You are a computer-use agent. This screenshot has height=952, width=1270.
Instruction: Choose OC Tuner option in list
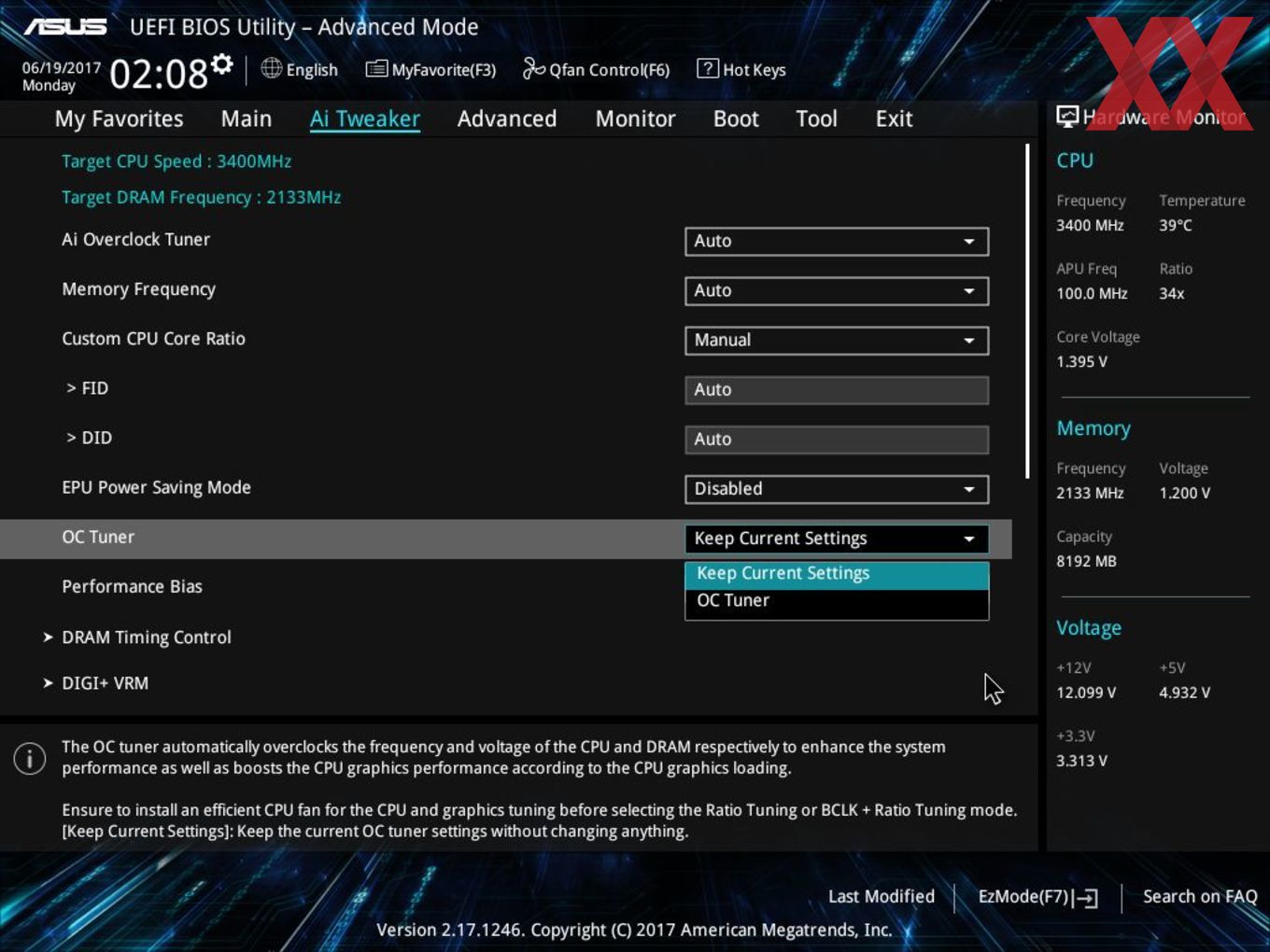tap(837, 602)
